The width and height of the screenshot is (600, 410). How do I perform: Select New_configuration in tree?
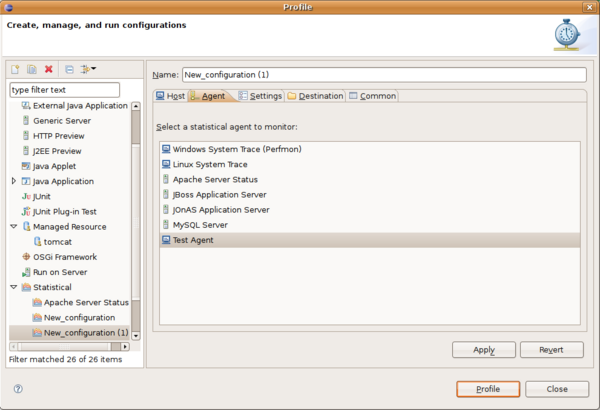click(x=74, y=318)
